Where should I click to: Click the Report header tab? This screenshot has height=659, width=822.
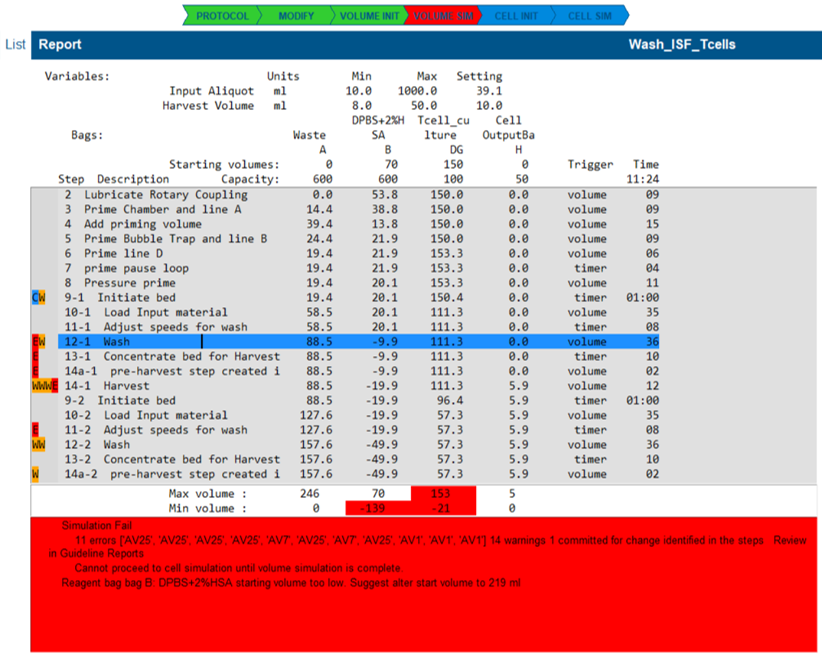click(60, 44)
